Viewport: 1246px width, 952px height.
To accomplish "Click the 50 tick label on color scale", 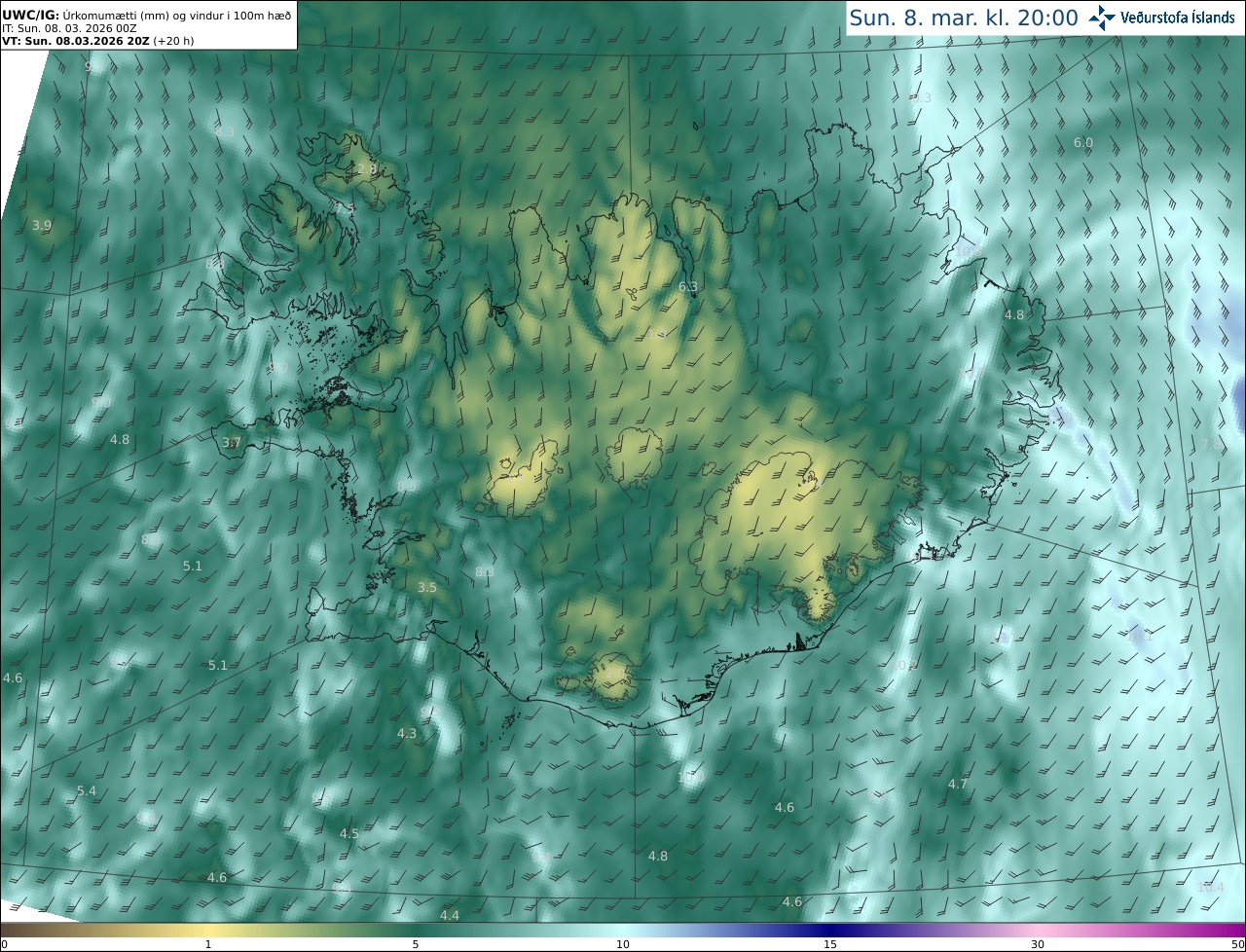I will [1238, 944].
